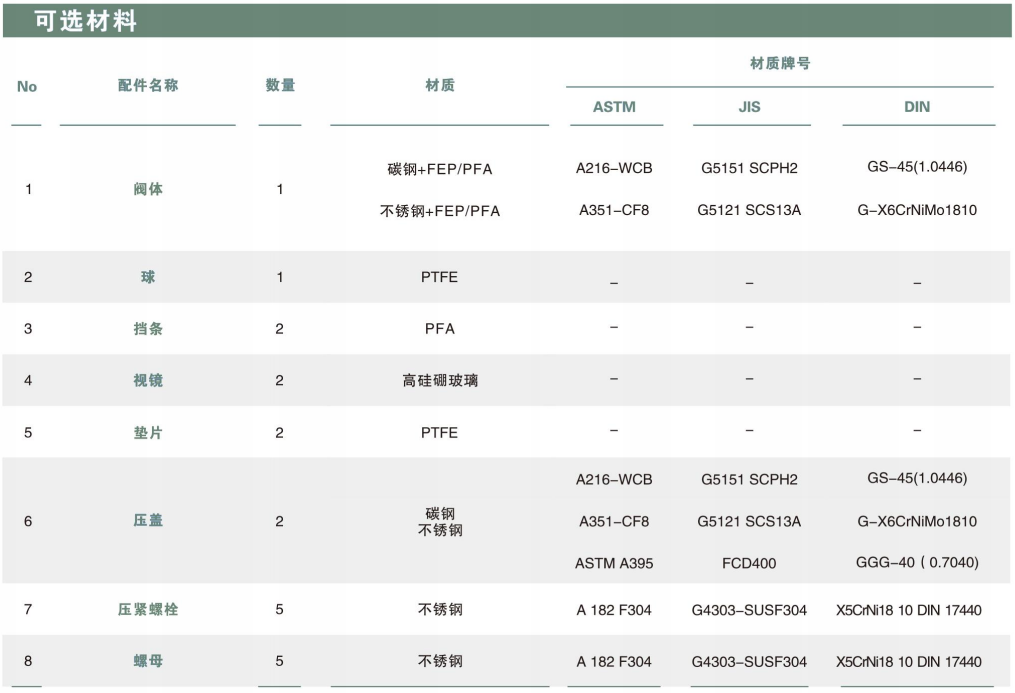Click 不锈钢+FEP/PFA material in row 1

tap(439, 211)
